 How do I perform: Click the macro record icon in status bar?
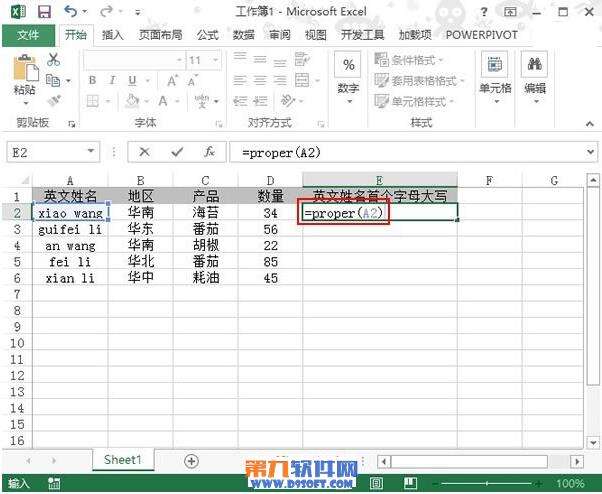coord(54,483)
